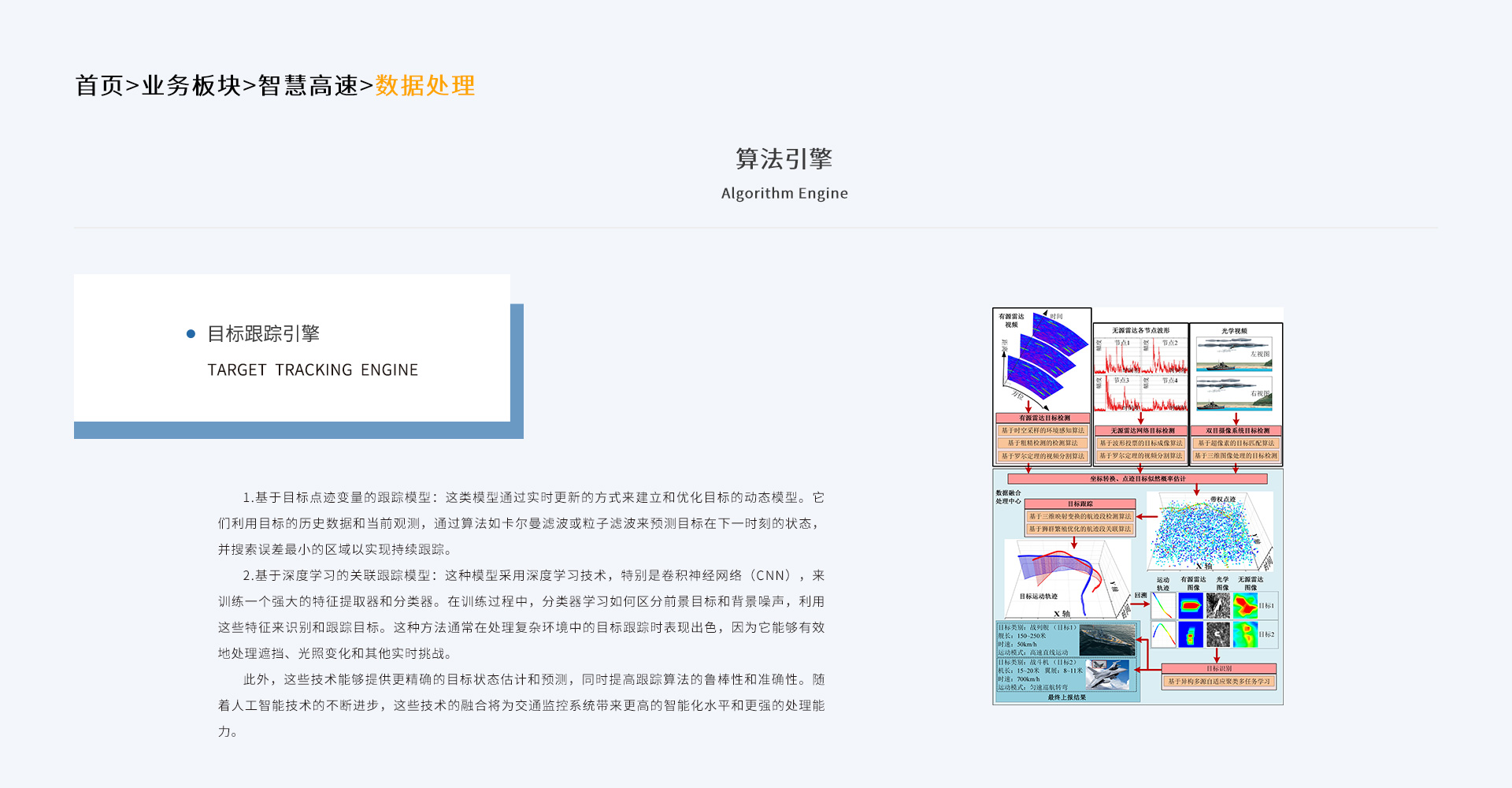Click the Algorithm Engine subtitle
The image size is (1512, 788).
784,193
